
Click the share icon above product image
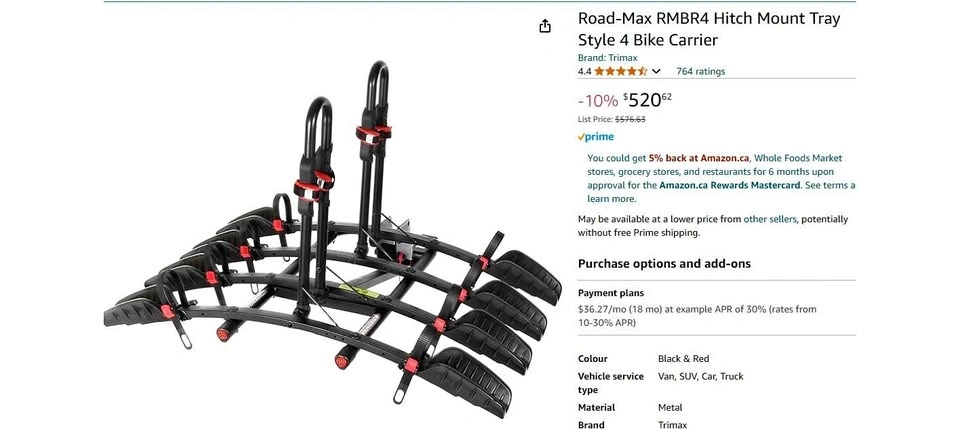coord(545,26)
